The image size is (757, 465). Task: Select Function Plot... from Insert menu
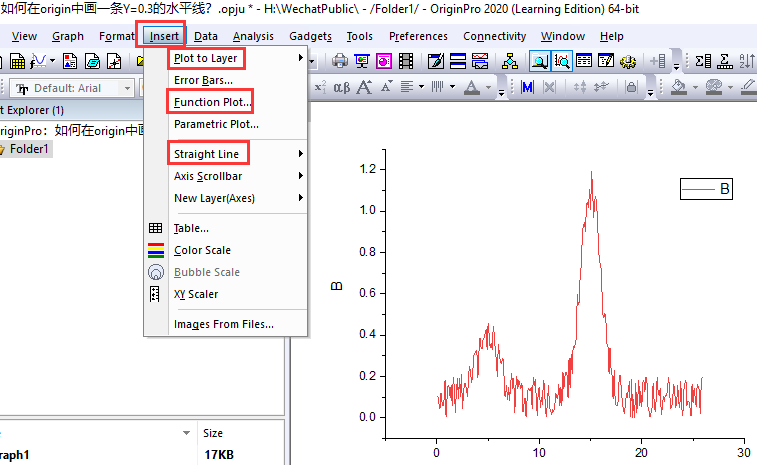point(212,102)
